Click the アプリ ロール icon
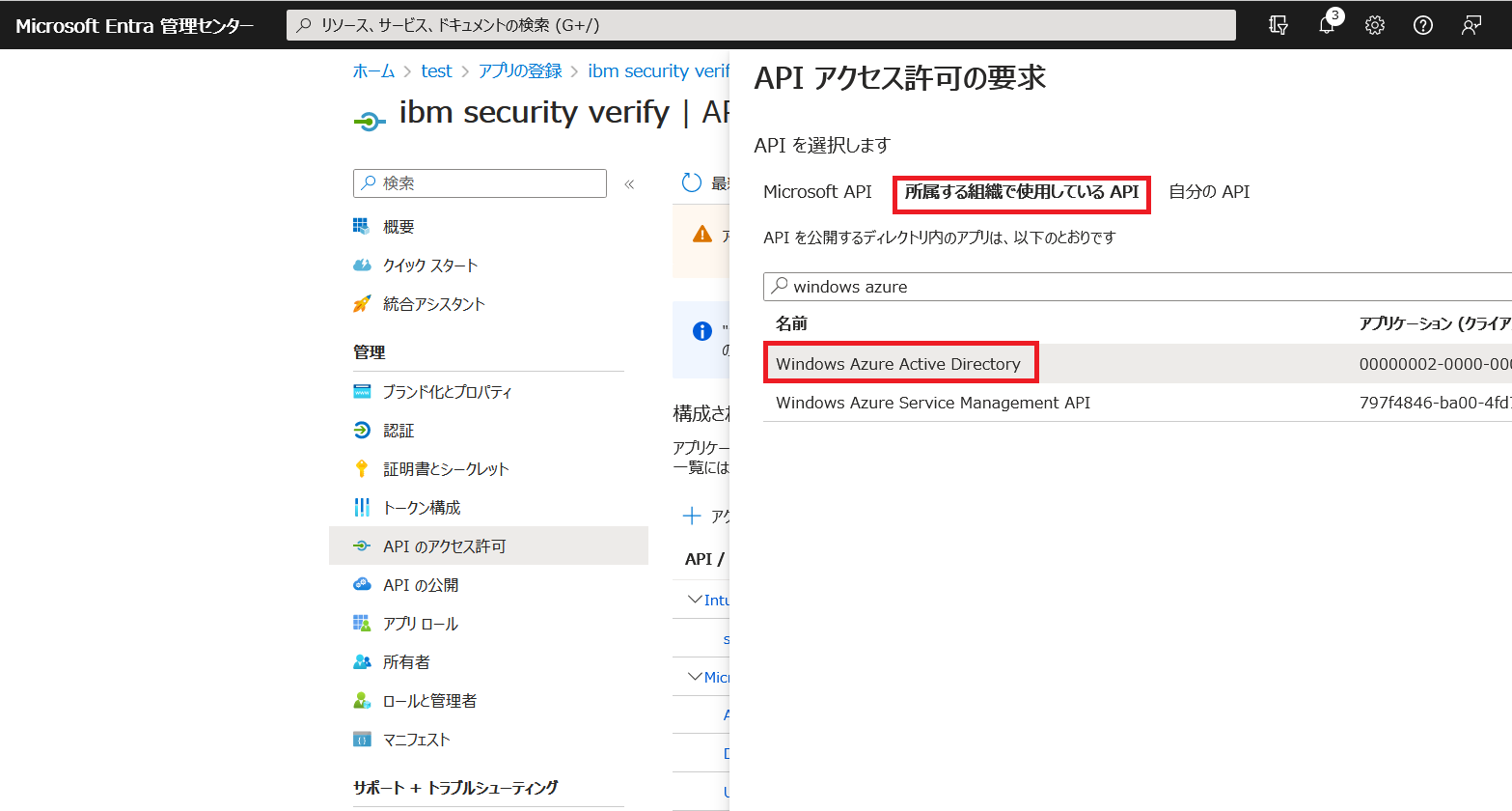Image resolution: width=1512 pixels, height=811 pixels. 362,623
